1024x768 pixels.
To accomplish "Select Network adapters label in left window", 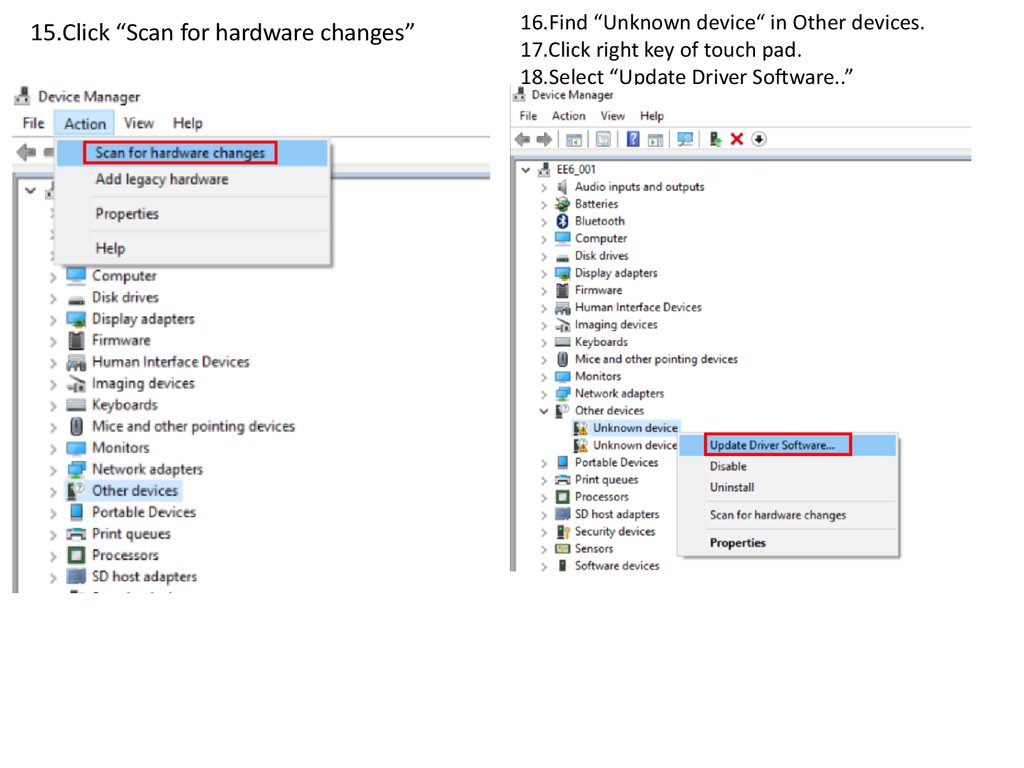I will tap(148, 470).
